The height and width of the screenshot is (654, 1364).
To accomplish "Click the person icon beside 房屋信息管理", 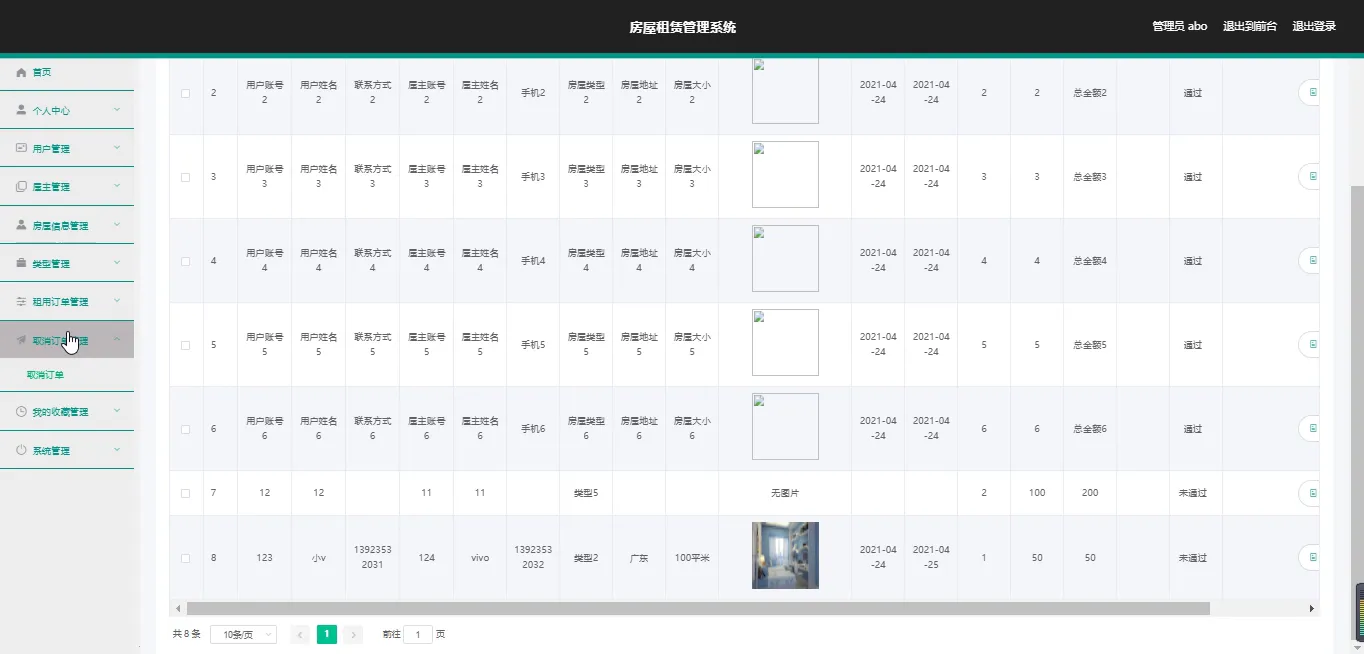I will point(21,225).
